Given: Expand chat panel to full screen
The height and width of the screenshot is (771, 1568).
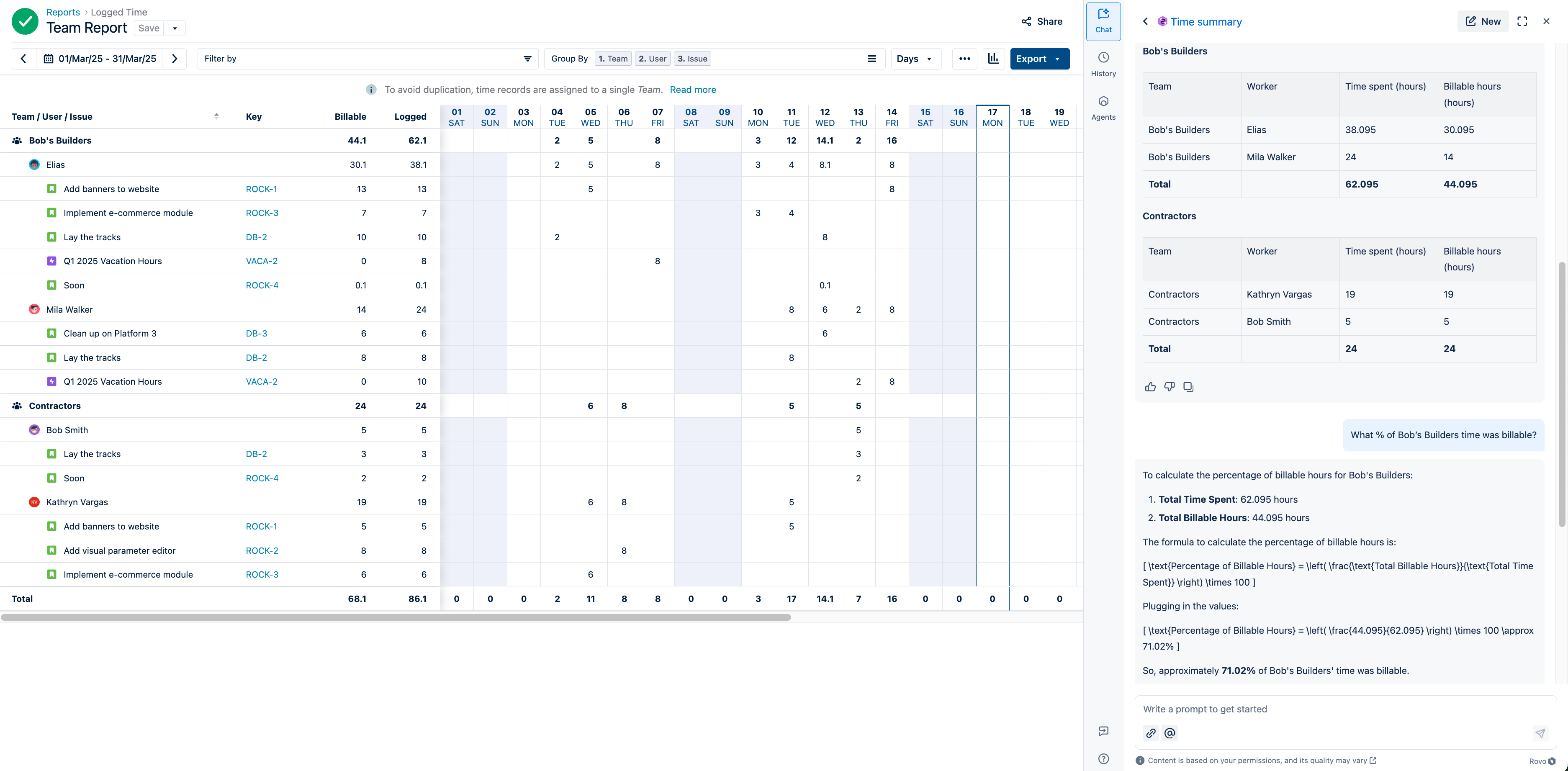Looking at the screenshot, I should pos(1522,21).
